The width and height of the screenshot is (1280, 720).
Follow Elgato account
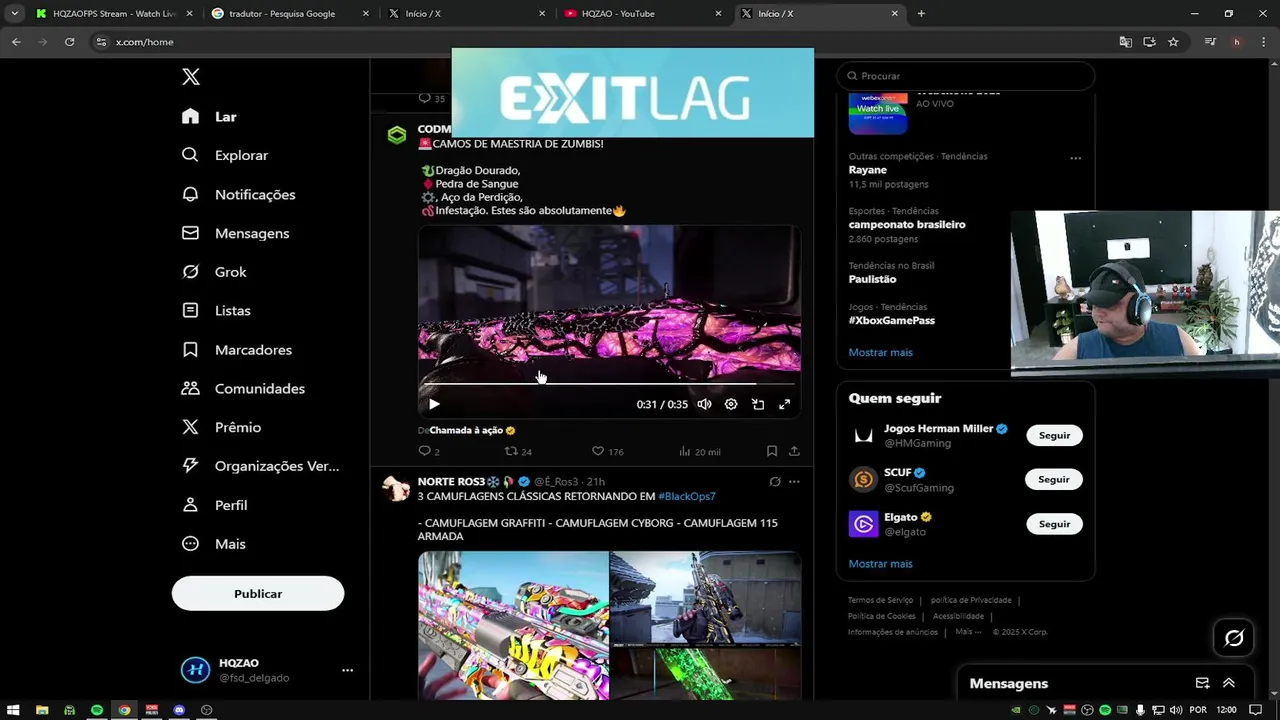[x=1054, y=524]
